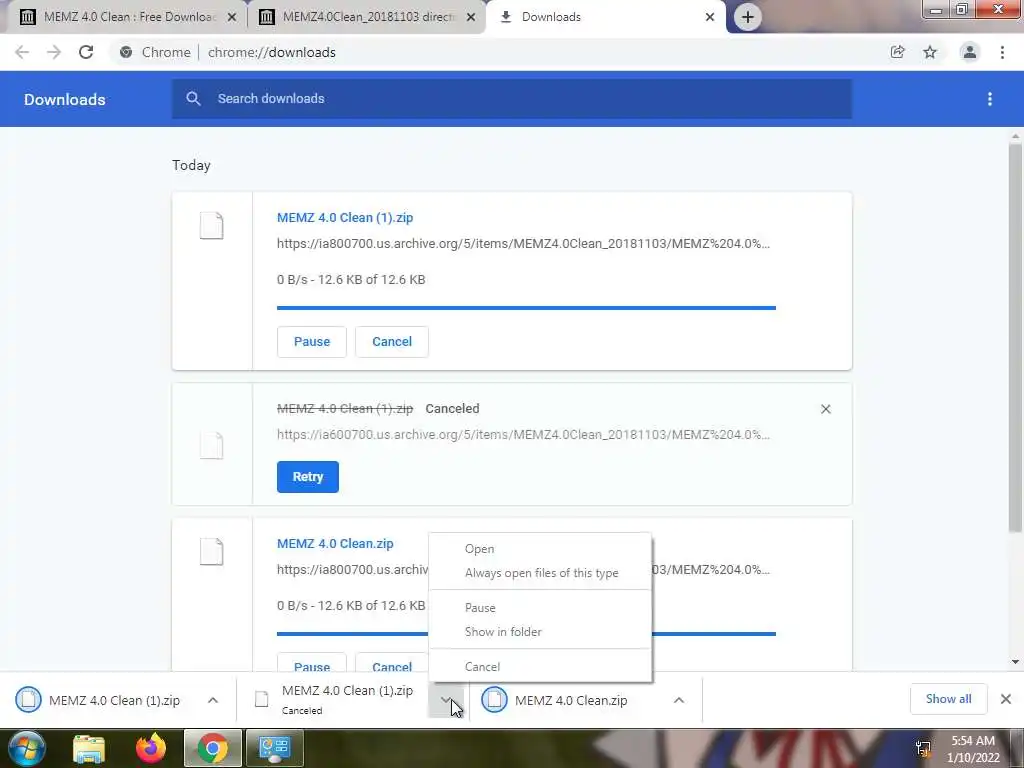Viewport: 1024px width, 768px height.
Task: Close the bottom download shelf
Action: pyautogui.click(x=1006, y=699)
